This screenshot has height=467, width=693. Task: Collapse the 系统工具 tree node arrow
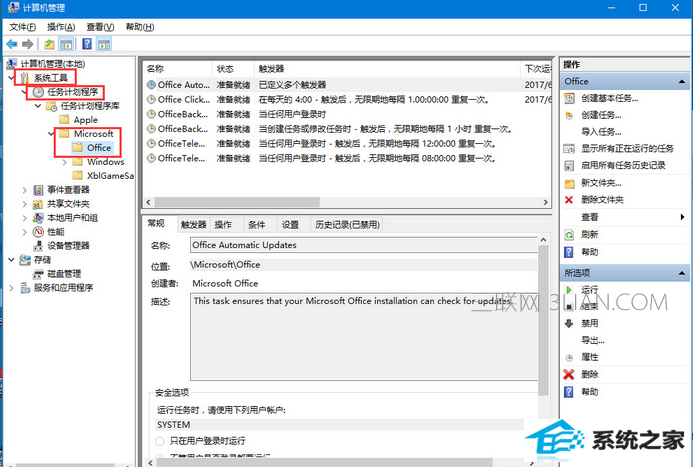tap(11, 78)
